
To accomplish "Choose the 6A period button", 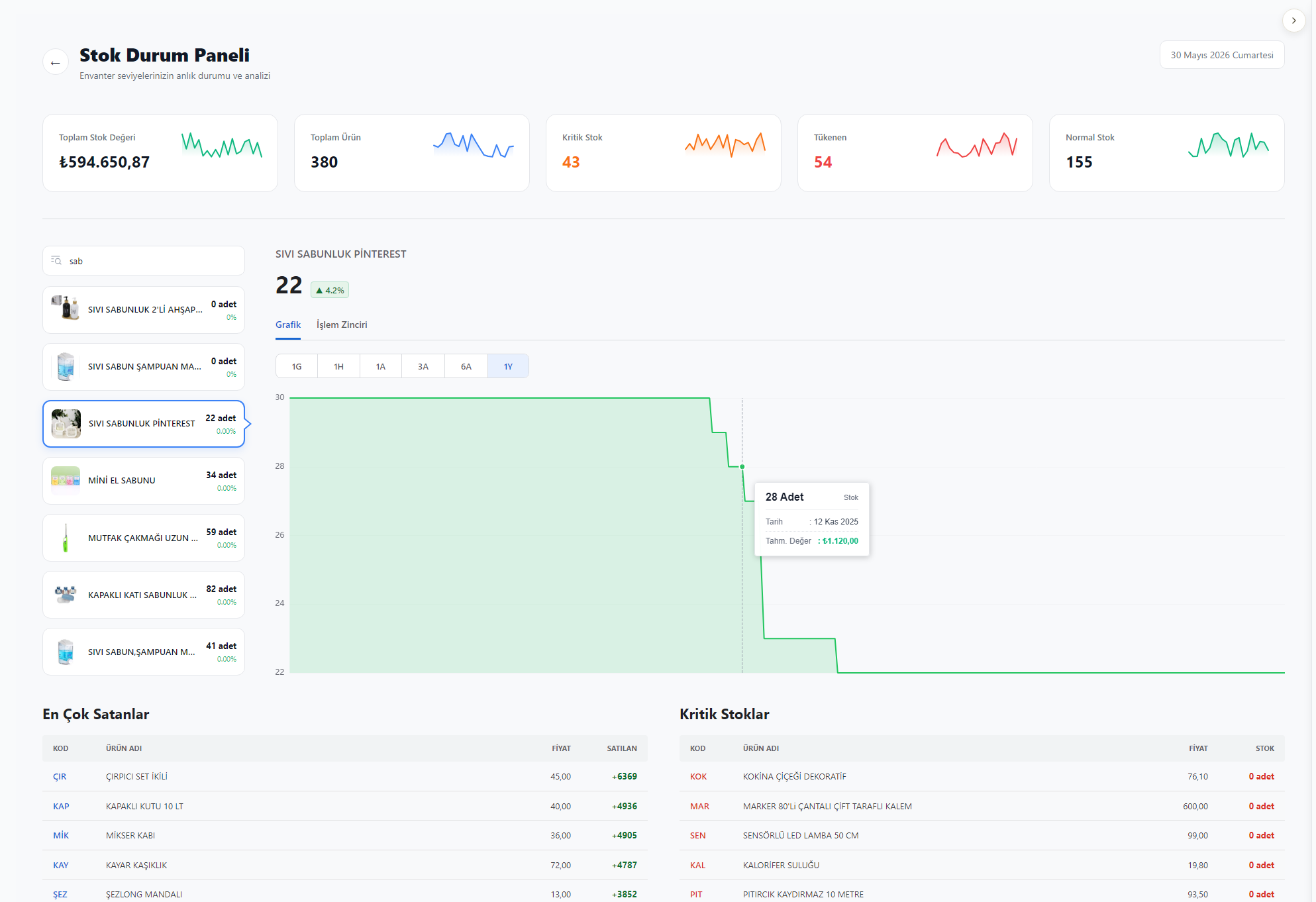I will (x=466, y=366).
